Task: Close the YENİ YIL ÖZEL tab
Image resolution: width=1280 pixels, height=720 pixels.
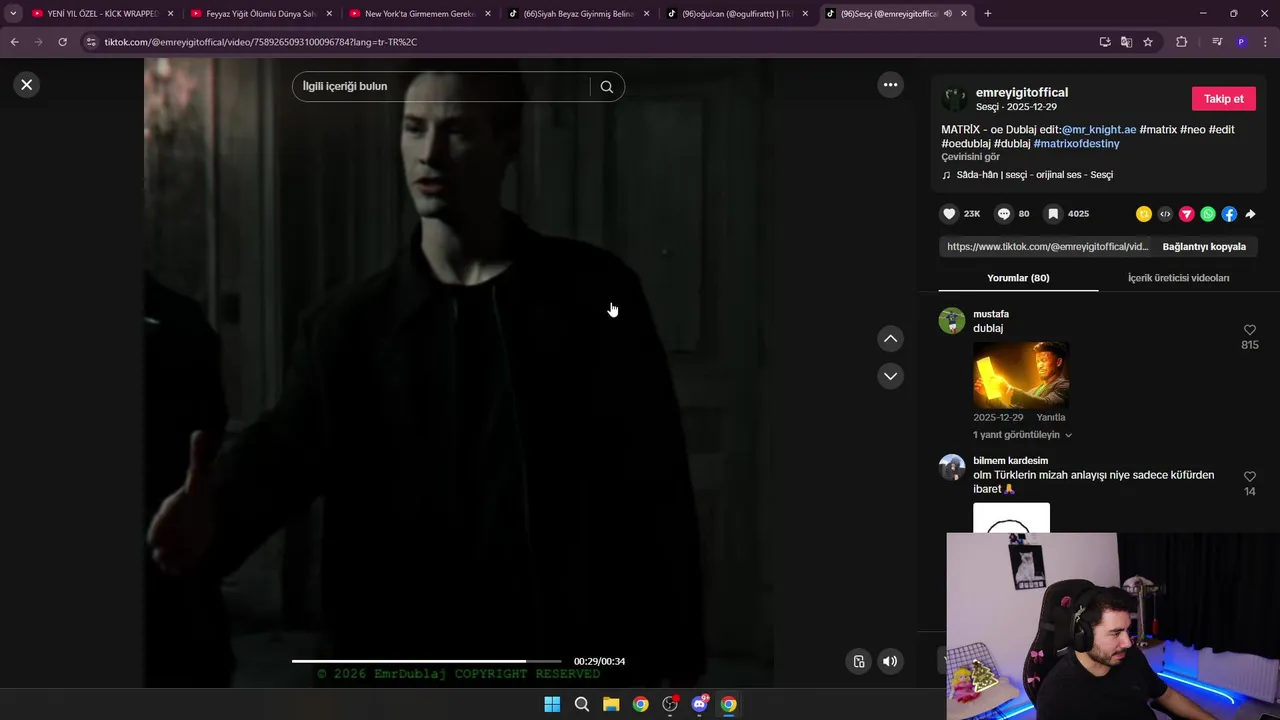Action: [170, 14]
